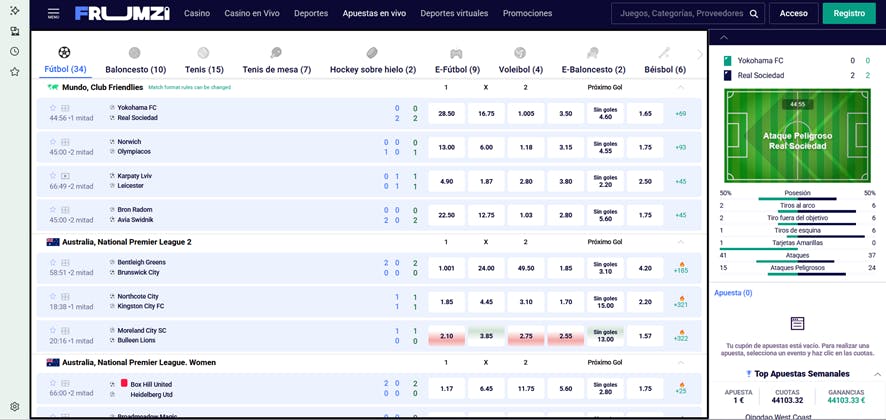The width and height of the screenshot is (886, 420).
Task: Open the top sidebar sparkle icon
Action: [x=15, y=10]
